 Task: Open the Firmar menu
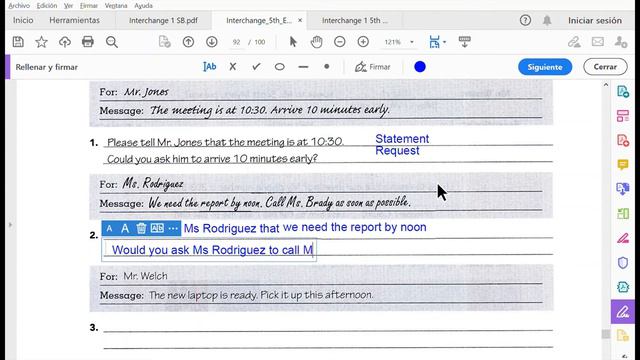click(89, 6)
